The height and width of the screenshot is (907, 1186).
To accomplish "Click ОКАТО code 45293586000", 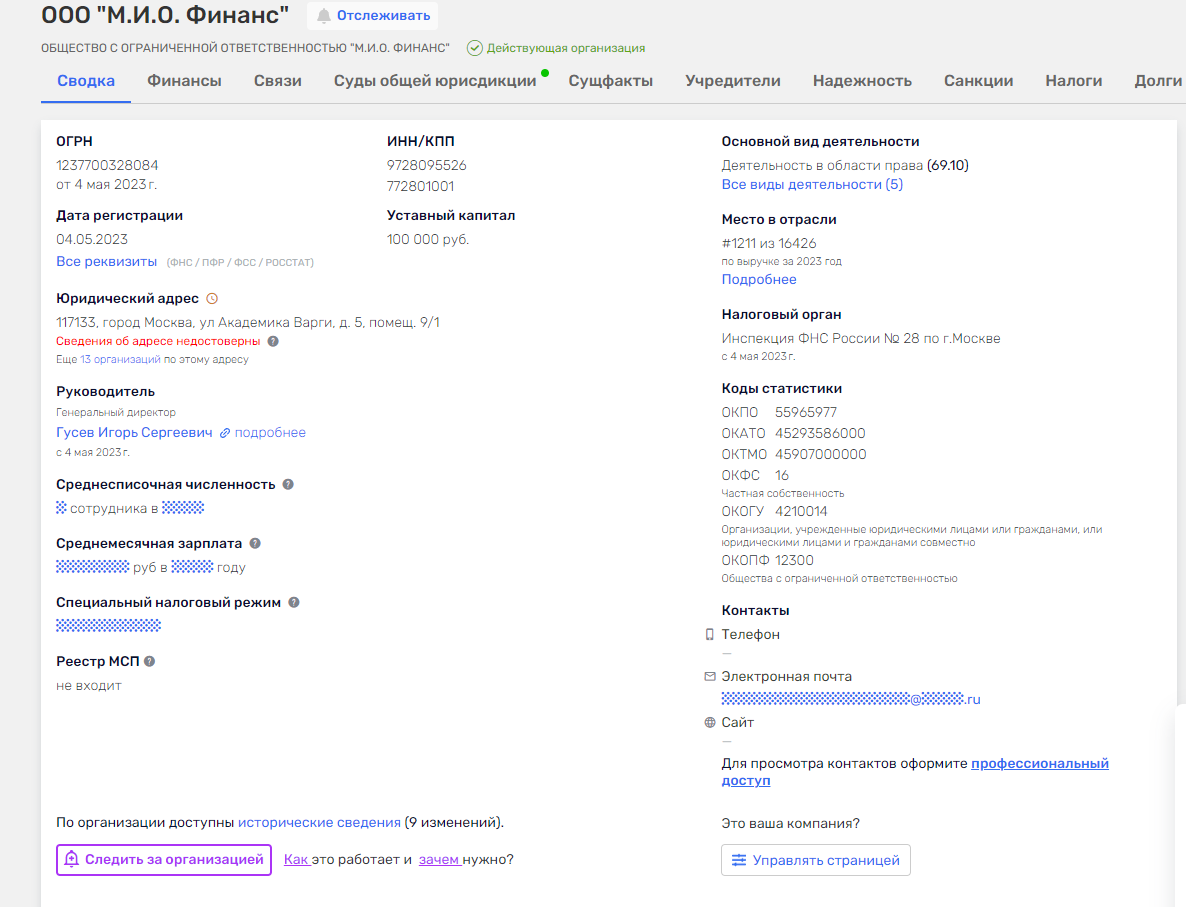I will click(x=820, y=433).
